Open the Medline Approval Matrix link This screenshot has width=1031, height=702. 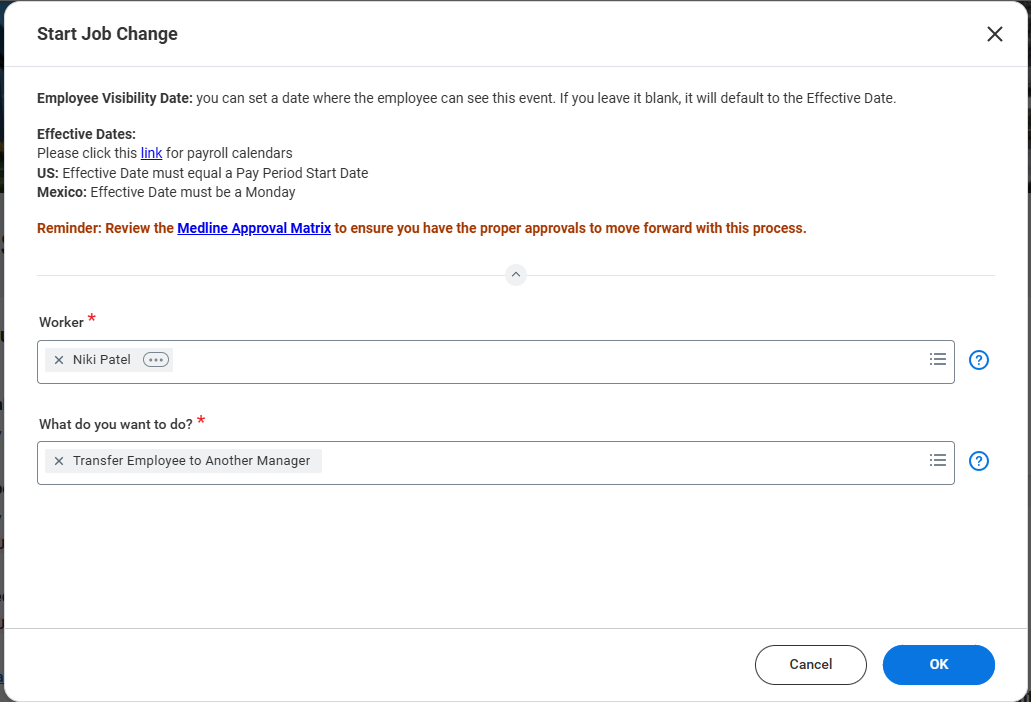click(x=254, y=228)
